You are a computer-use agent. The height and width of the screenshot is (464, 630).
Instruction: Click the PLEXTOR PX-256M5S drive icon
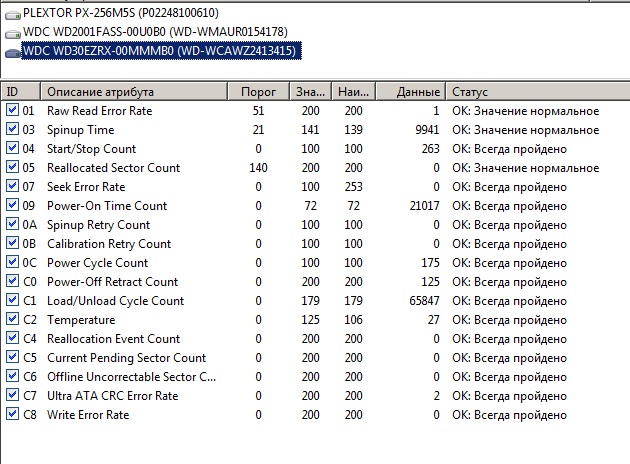(x=11, y=13)
